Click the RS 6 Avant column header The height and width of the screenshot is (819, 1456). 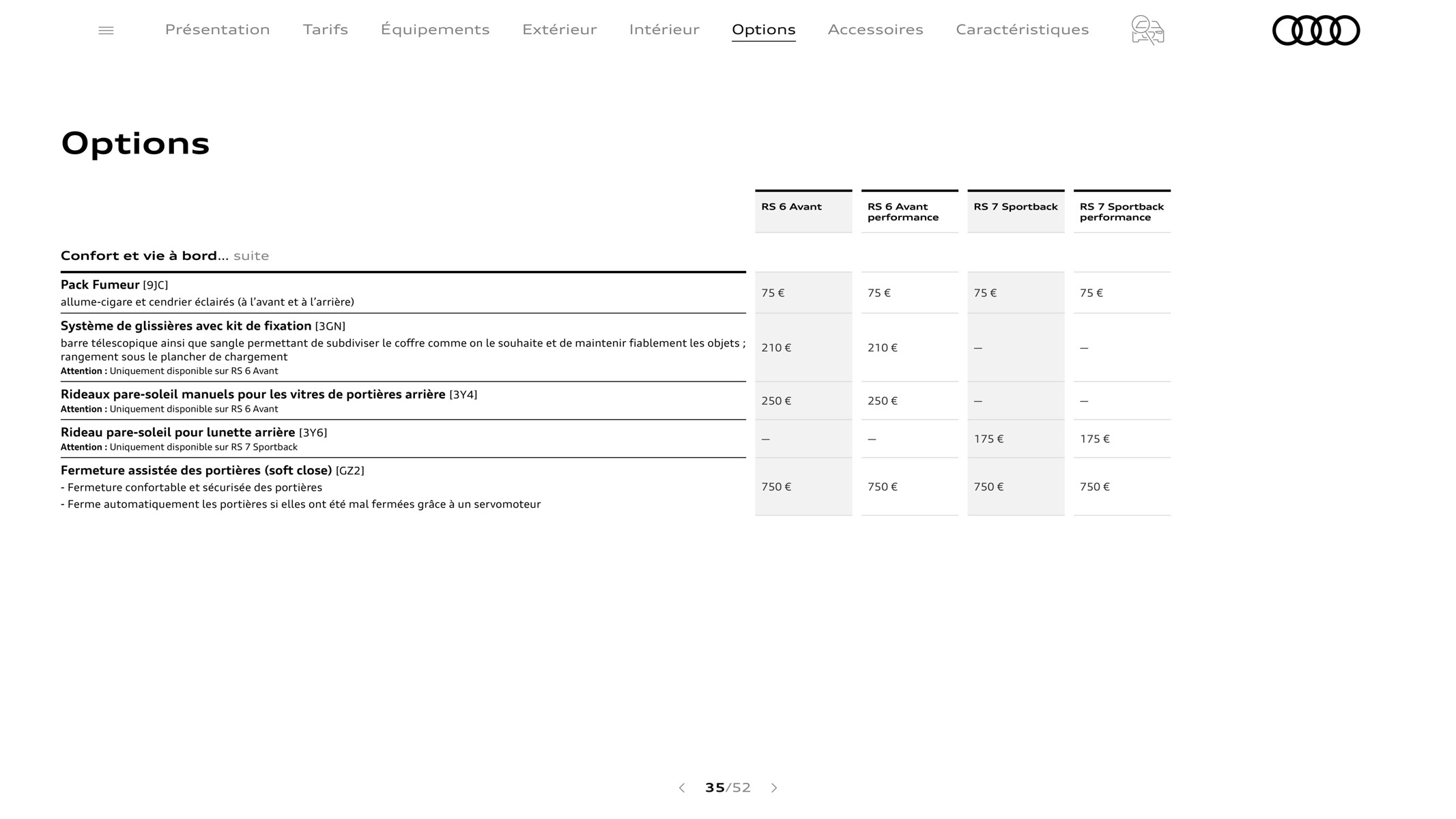(x=803, y=212)
